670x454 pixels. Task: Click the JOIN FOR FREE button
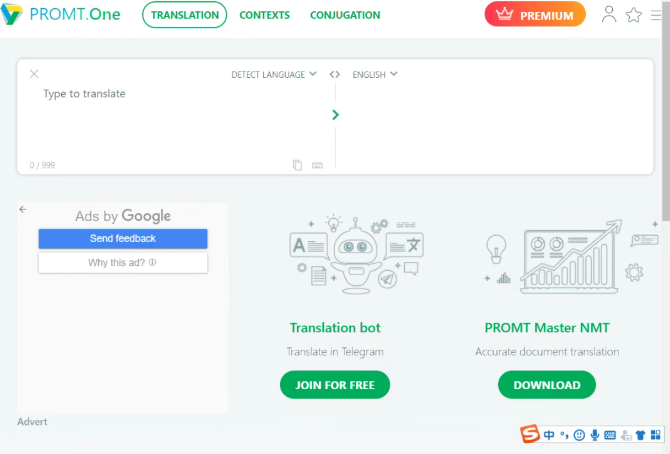tap(335, 385)
